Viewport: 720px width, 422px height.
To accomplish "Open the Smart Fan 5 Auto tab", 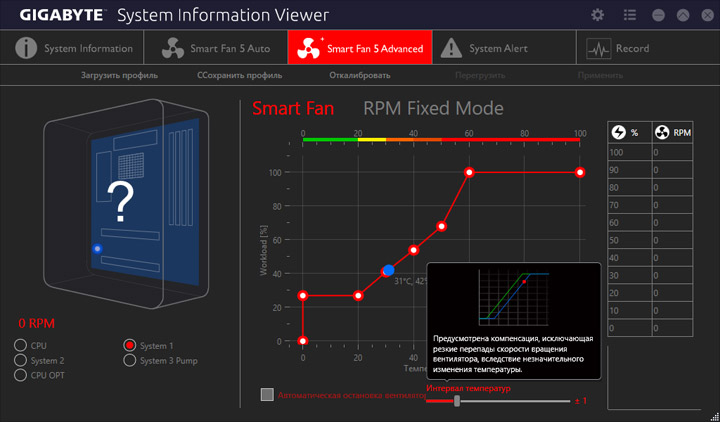I will pos(216,48).
